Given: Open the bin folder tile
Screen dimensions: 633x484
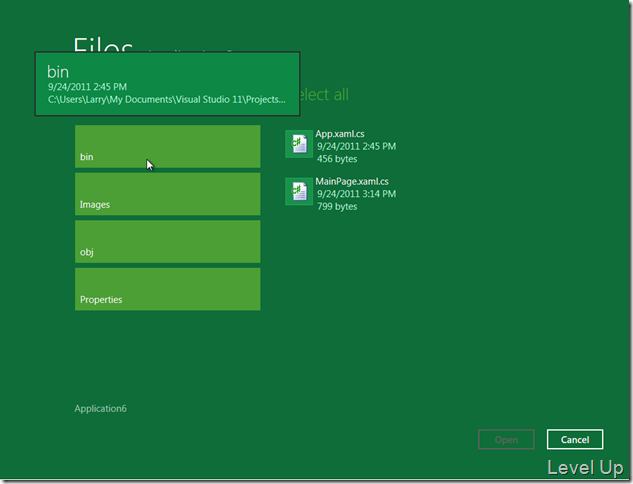Looking at the screenshot, I should tap(168, 146).
